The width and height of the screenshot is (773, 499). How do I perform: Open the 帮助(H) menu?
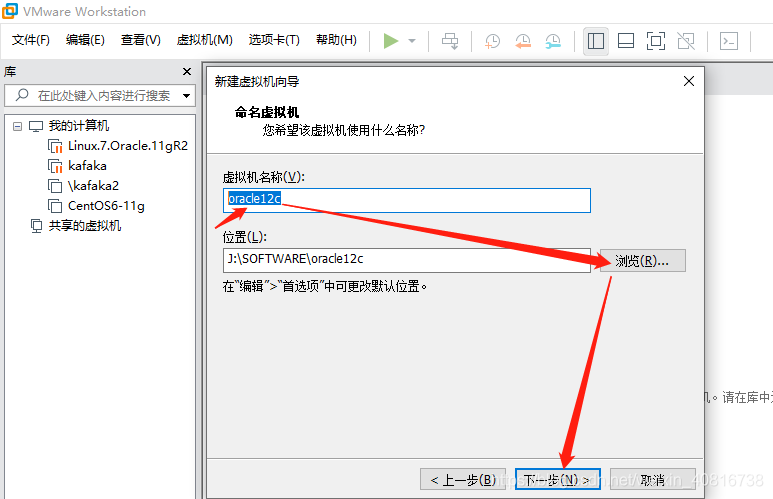(x=336, y=40)
